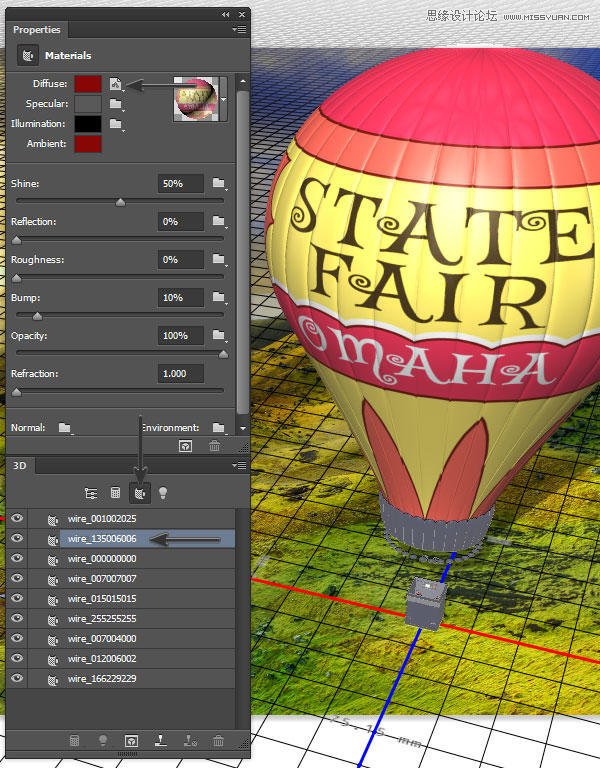
Task: Collapse the panel with double-arrow icon
Action: [x=225, y=15]
